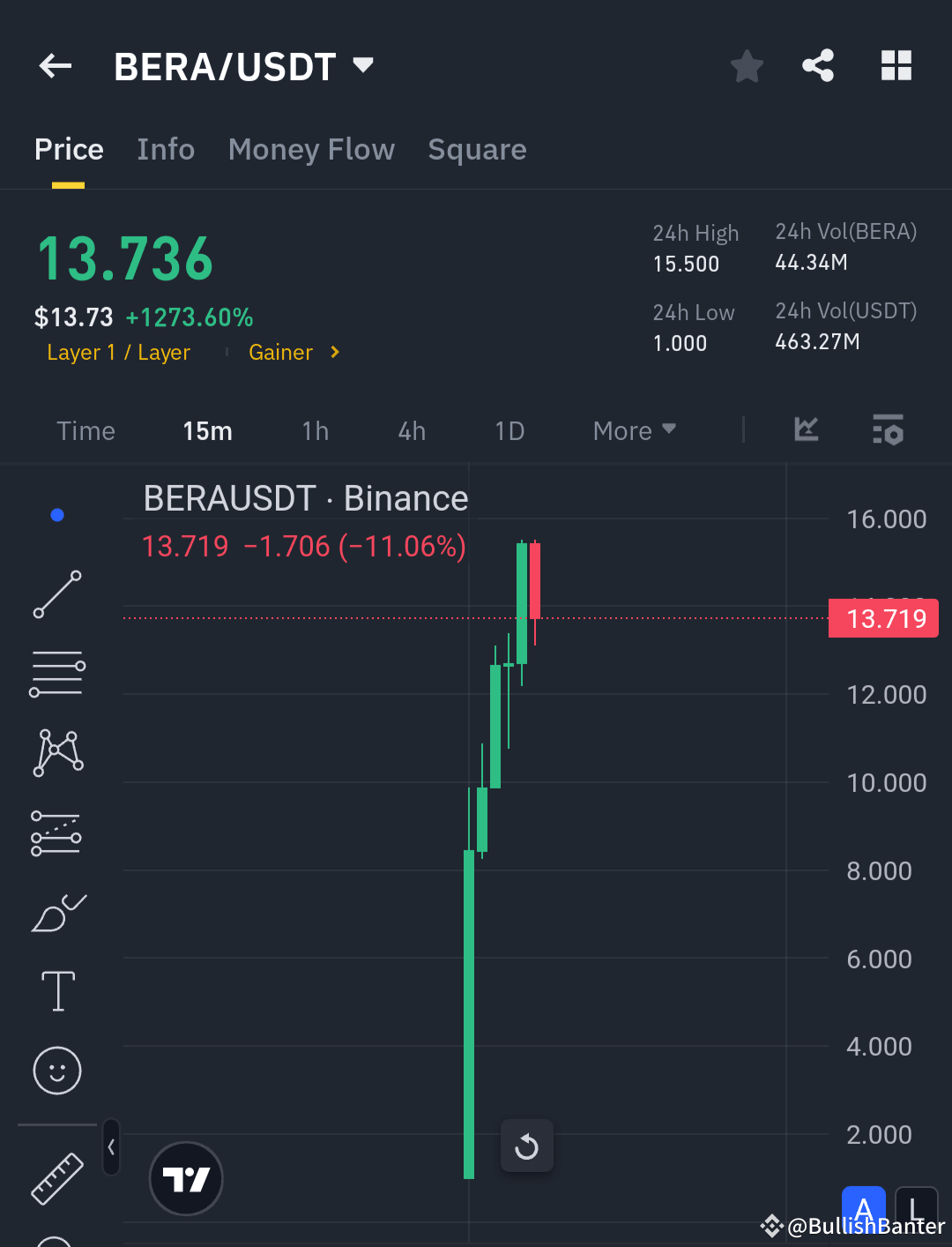
Task: Share the BERA/USDT pair
Action: tap(818, 65)
